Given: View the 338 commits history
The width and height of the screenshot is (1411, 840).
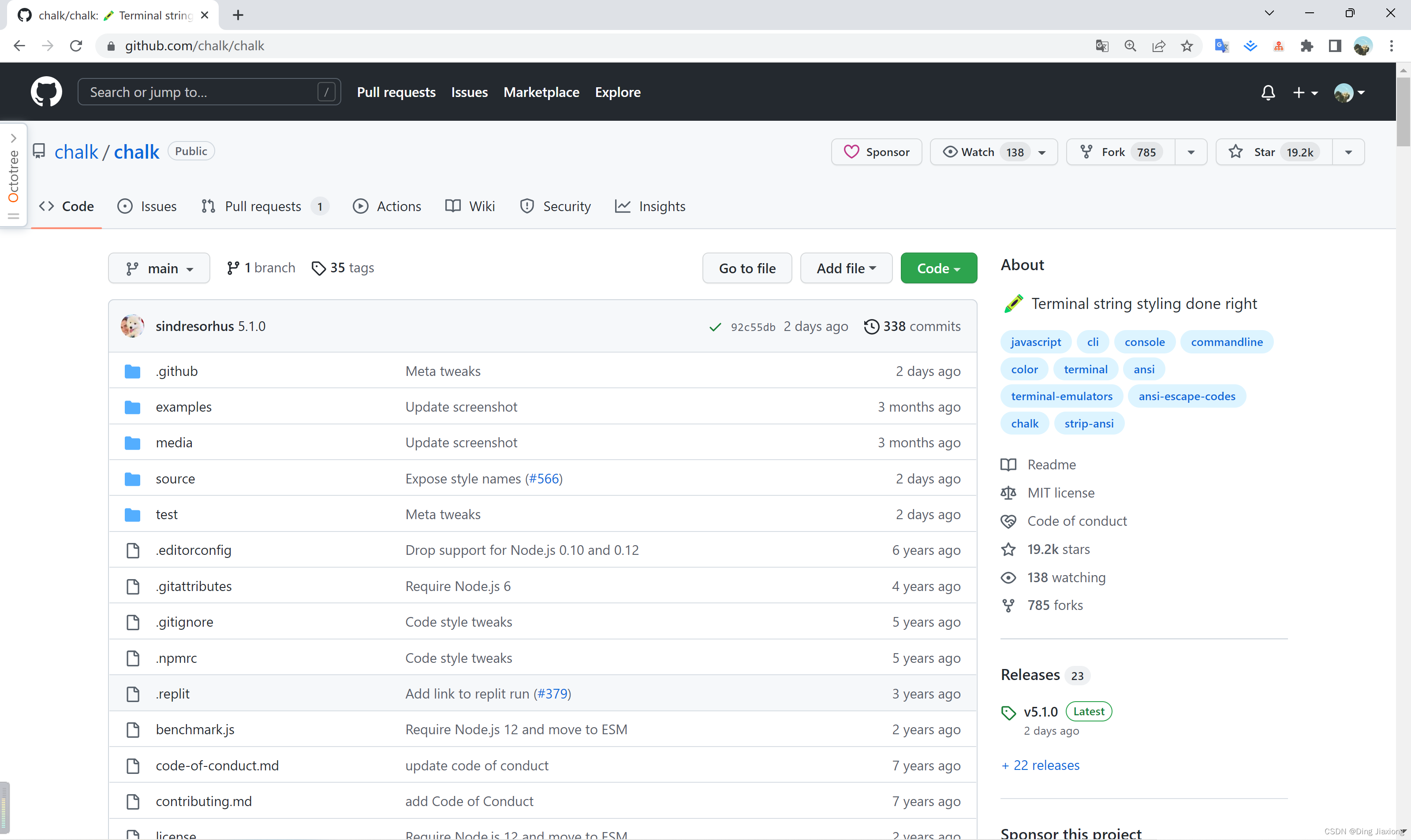Looking at the screenshot, I should pos(912,326).
